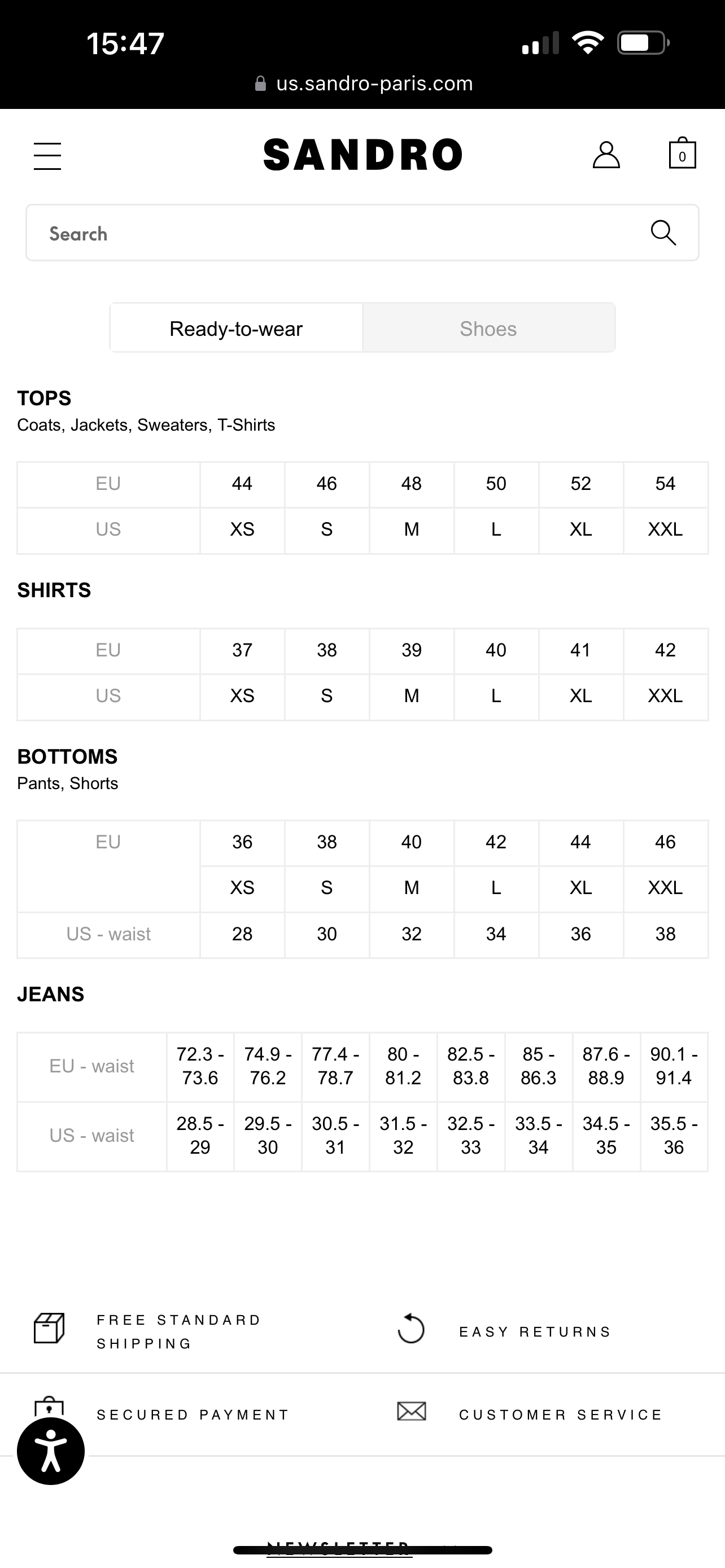Open the shopping bag icon
The width and height of the screenshot is (725, 1568).
click(x=682, y=154)
